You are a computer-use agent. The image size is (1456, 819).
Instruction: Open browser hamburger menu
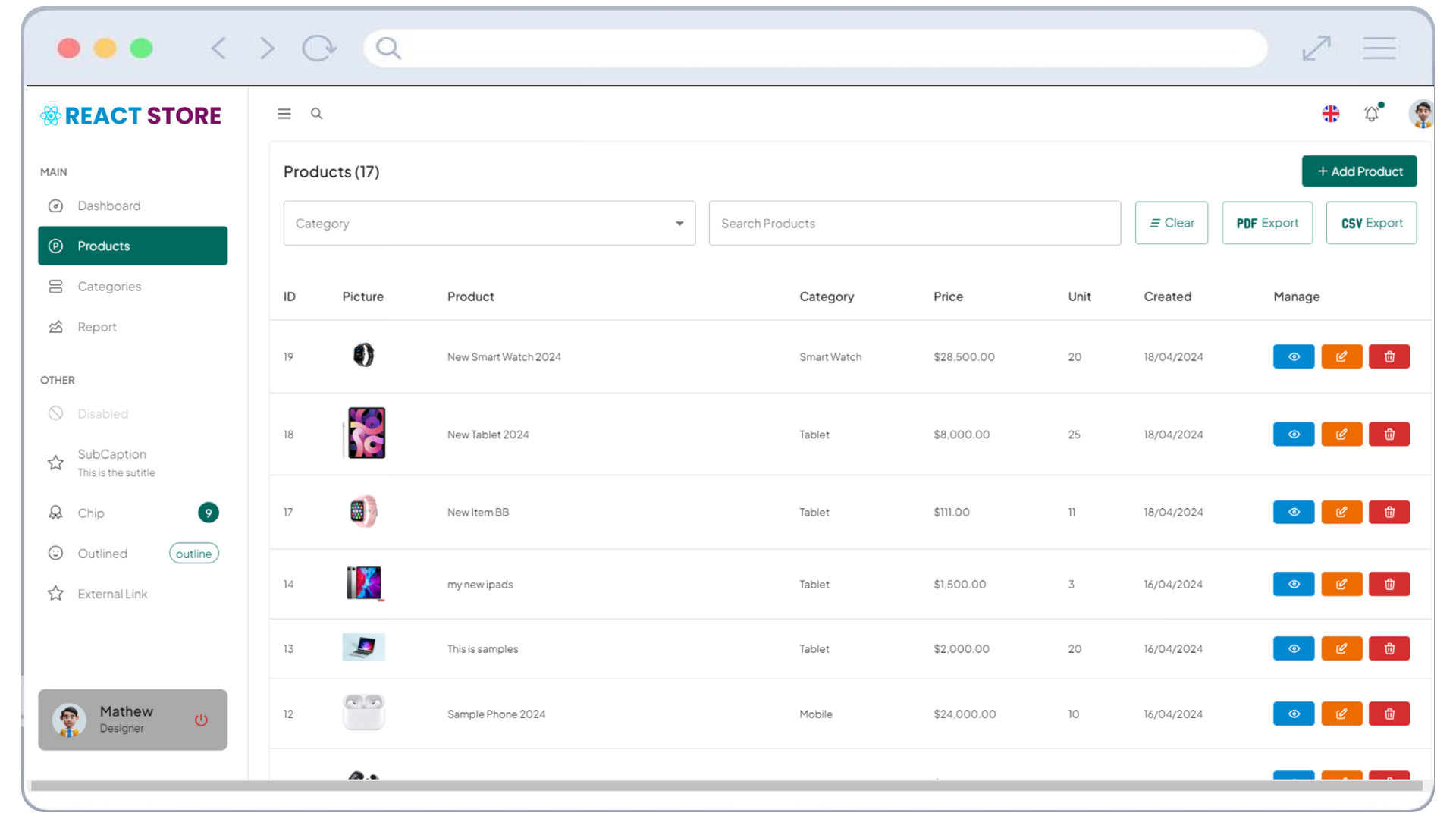click(1379, 49)
